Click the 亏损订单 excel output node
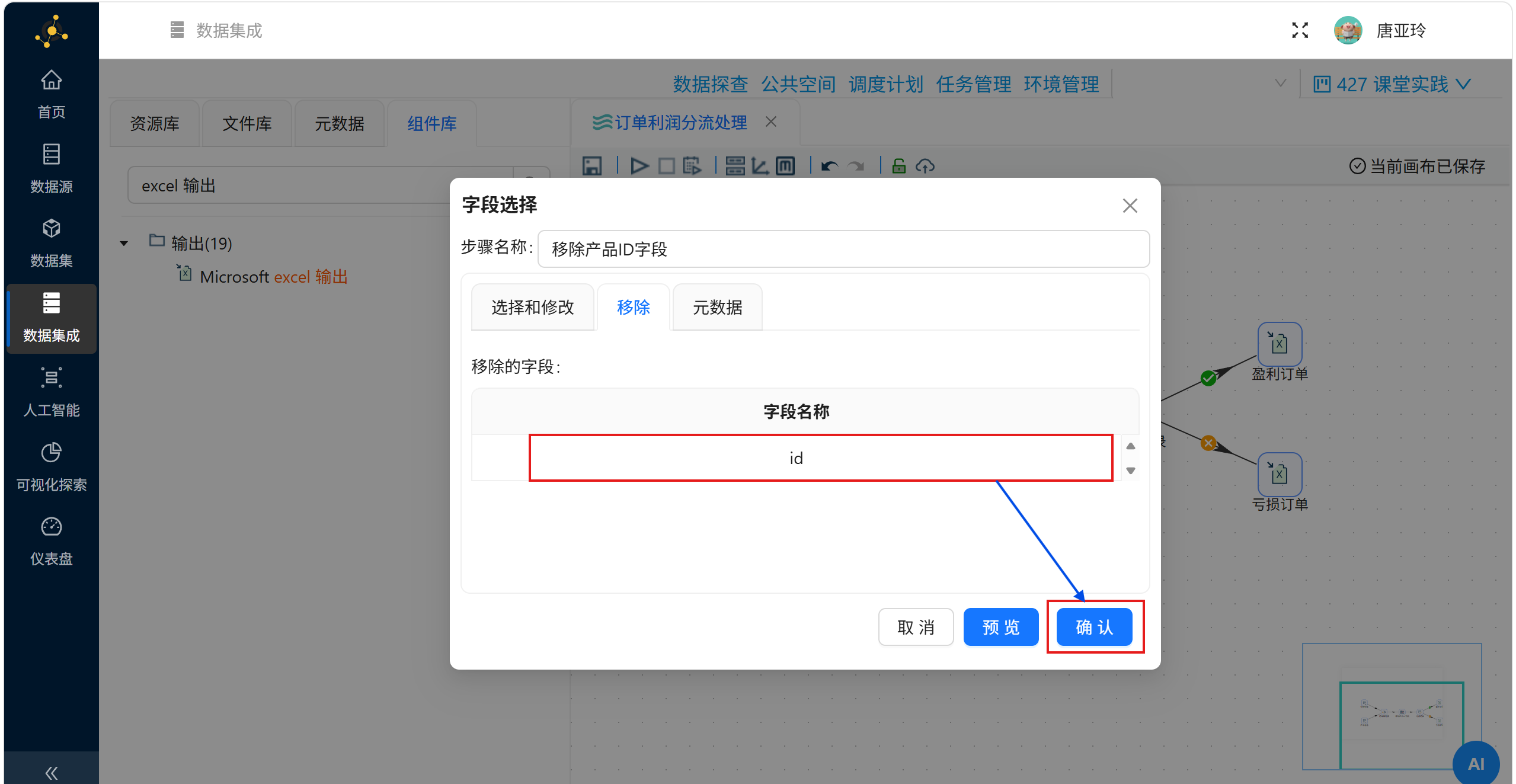The image size is (1516, 784). (x=1279, y=475)
